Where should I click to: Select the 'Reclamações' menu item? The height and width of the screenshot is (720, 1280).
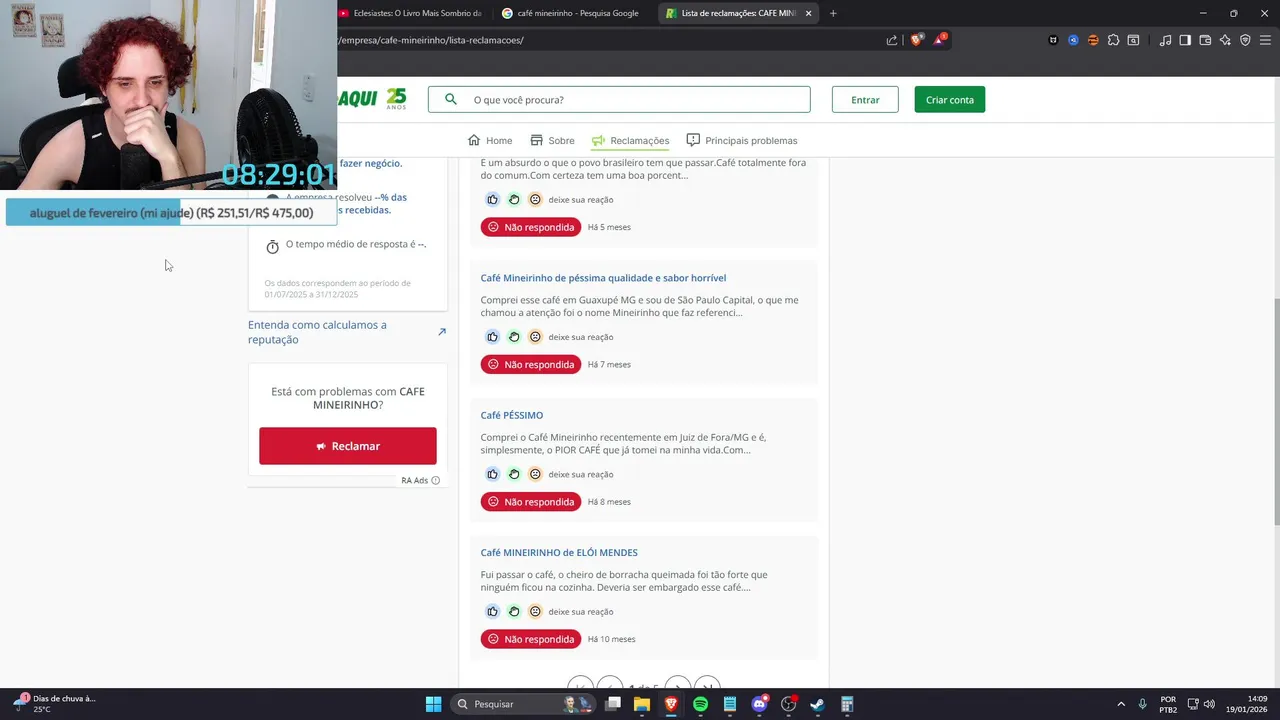click(630, 140)
